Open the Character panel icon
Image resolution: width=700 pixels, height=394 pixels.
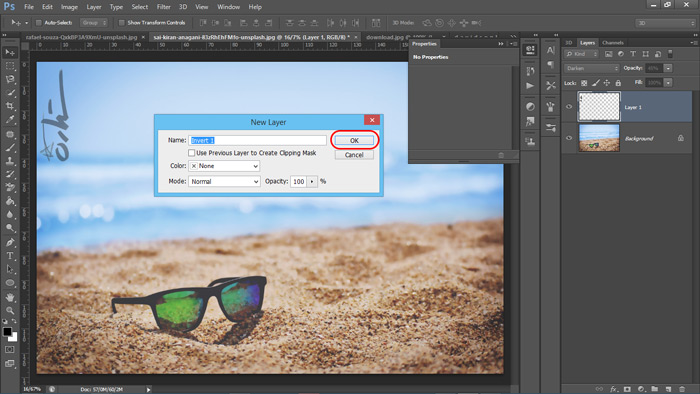[550, 50]
